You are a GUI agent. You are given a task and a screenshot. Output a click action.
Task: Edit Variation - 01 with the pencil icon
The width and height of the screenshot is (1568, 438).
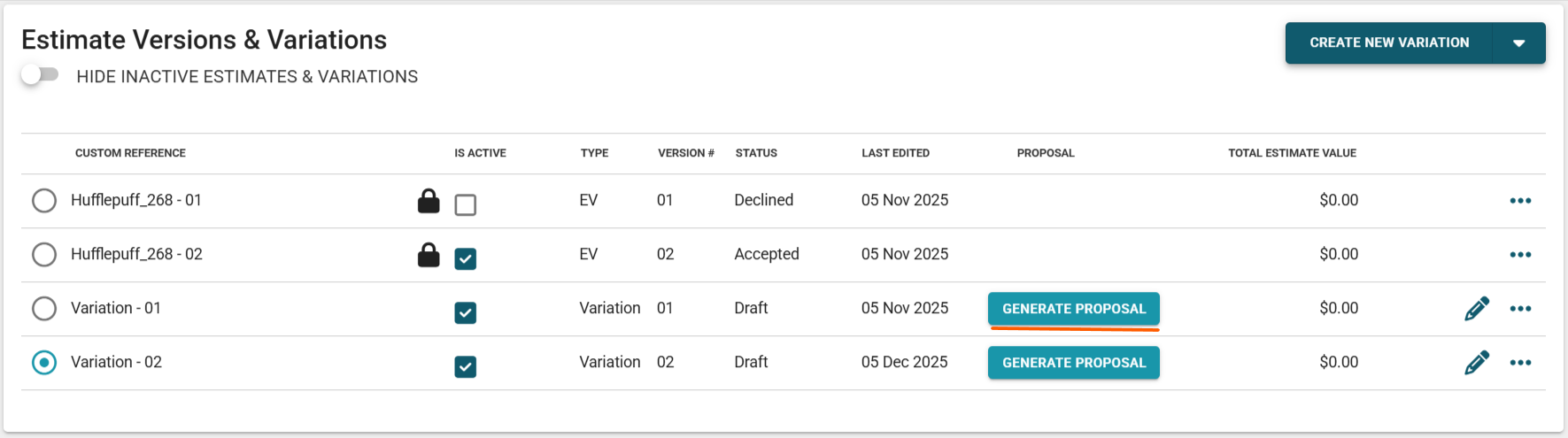[1476, 309]
